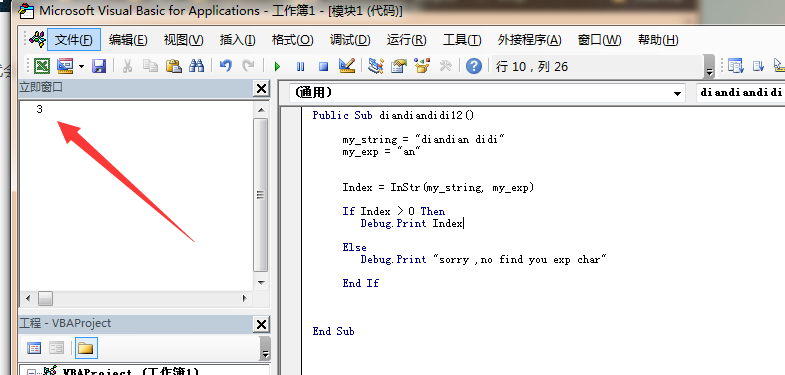Click the output value 3 in immediate window
The width and height of the screenshot is (785, 375).
[40, 109]
